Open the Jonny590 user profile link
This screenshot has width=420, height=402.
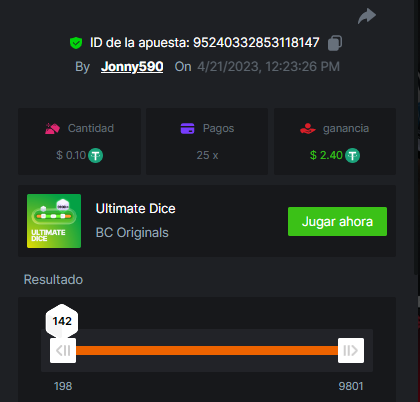132,67
